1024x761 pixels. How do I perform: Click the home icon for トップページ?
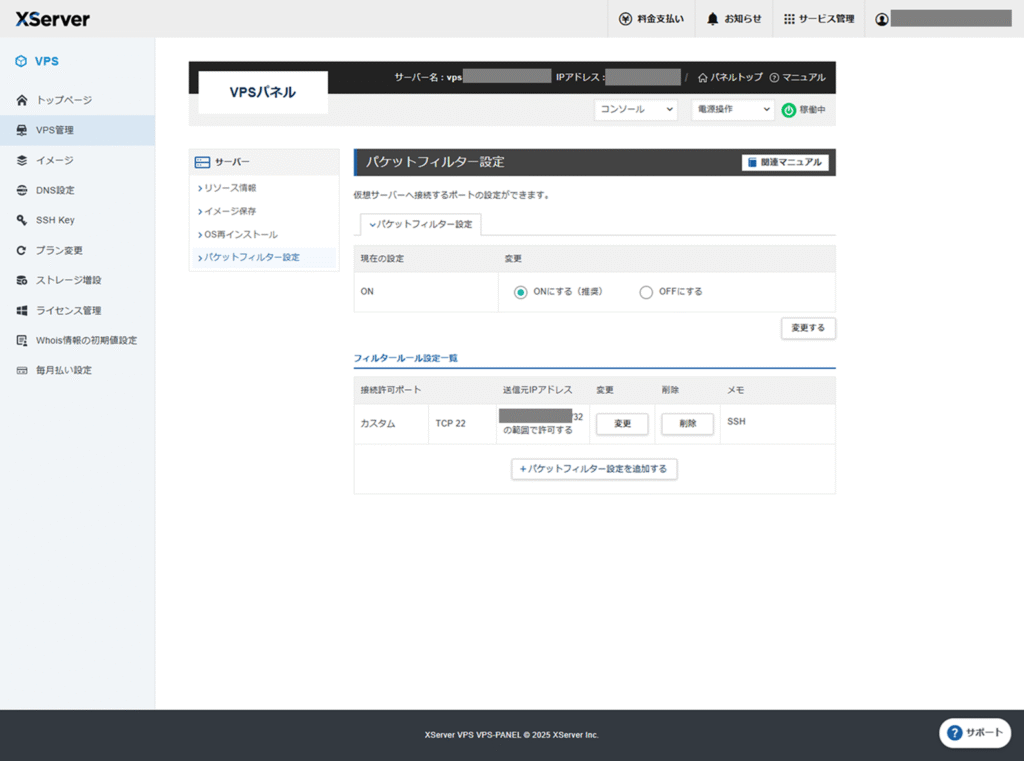click(22, 100)
